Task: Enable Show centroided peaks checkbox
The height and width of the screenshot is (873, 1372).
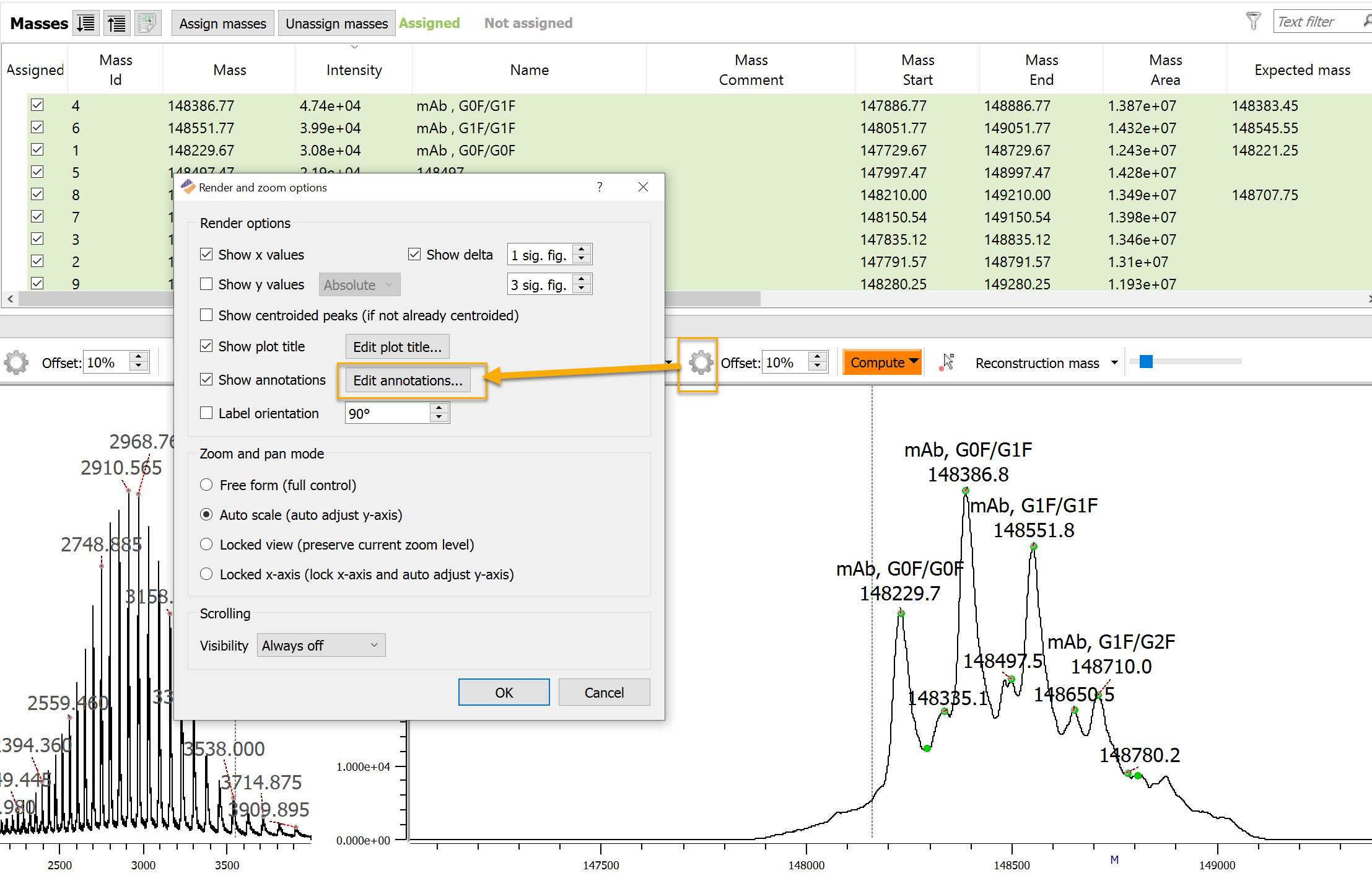Action: tap(206, 315)
